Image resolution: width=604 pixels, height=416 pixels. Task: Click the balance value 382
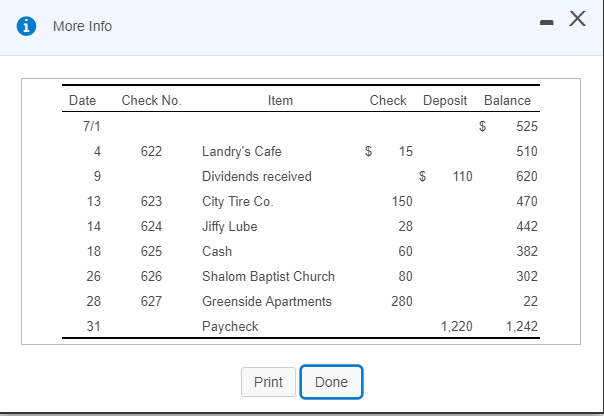(527, 252)
